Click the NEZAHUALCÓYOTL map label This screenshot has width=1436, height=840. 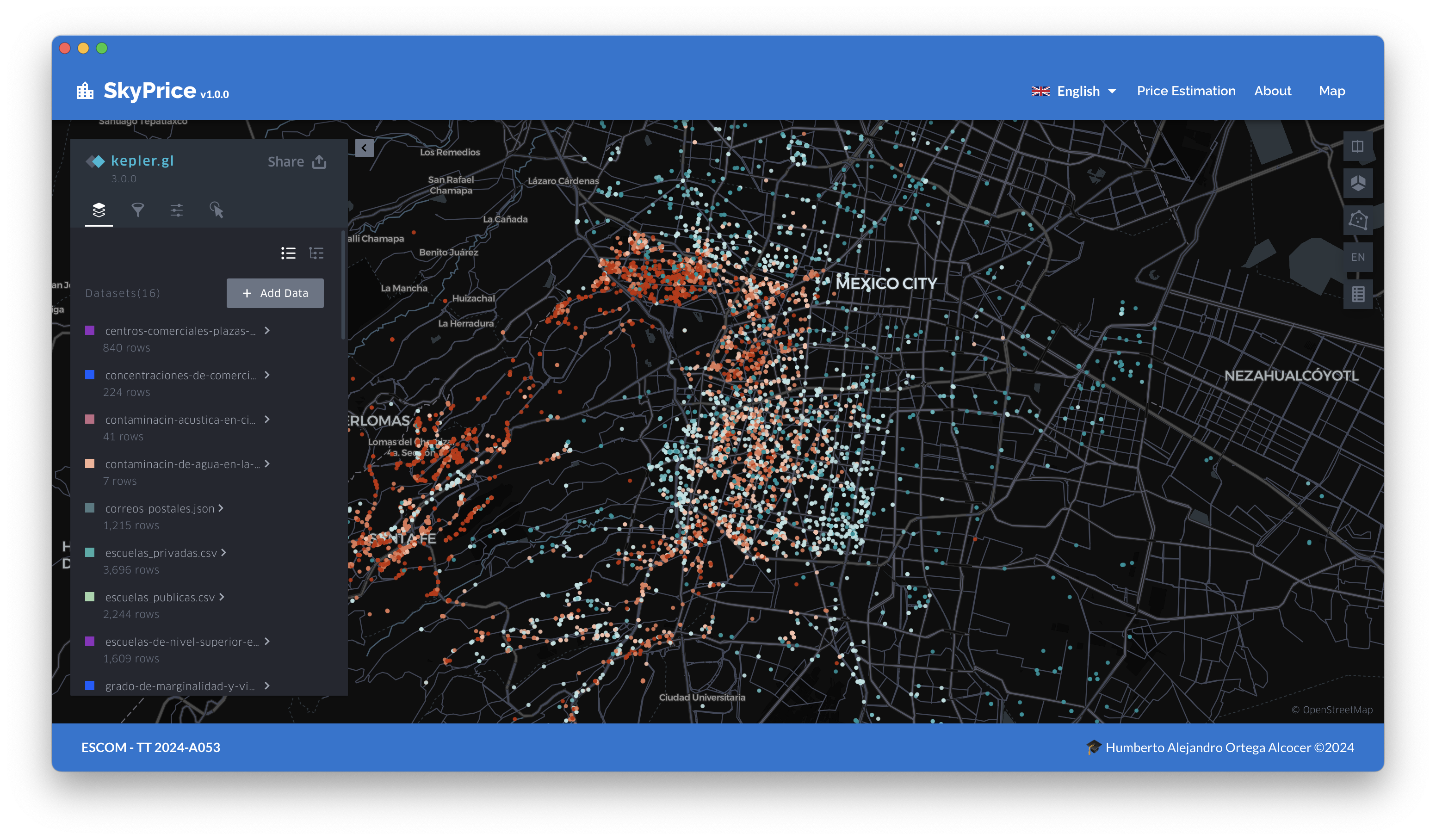tap(1291, 376)
